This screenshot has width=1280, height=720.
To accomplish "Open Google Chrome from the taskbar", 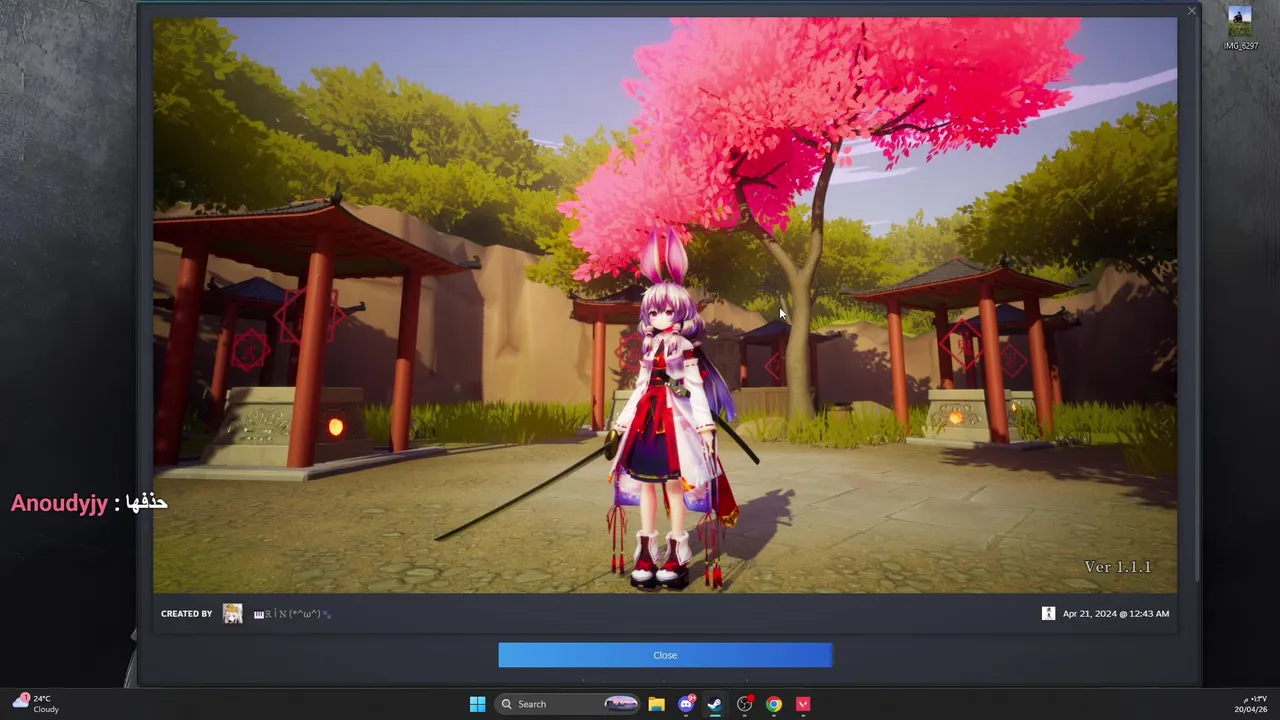I will 774,704.
